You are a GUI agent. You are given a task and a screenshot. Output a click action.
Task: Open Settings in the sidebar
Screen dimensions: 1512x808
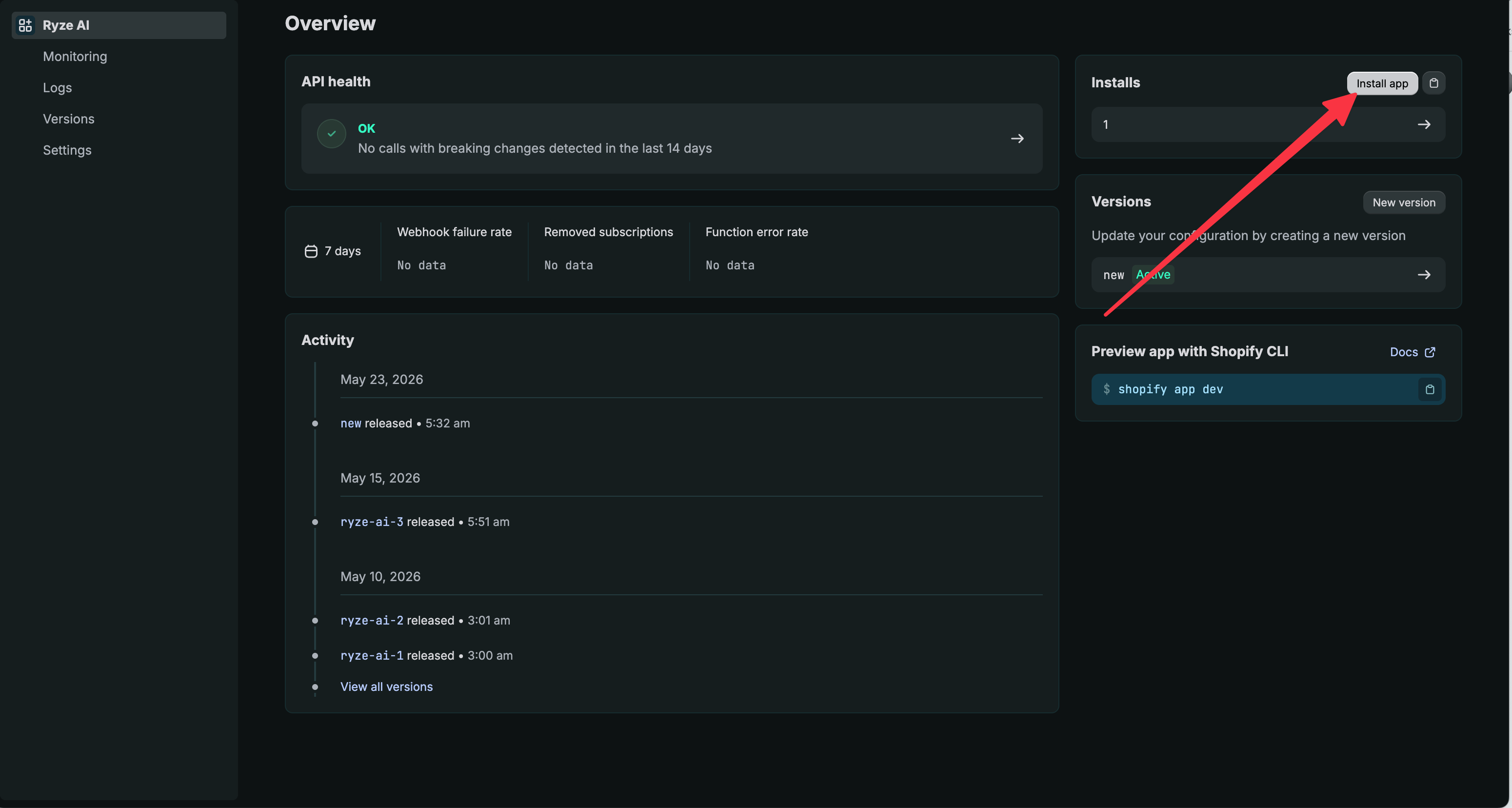67,150
